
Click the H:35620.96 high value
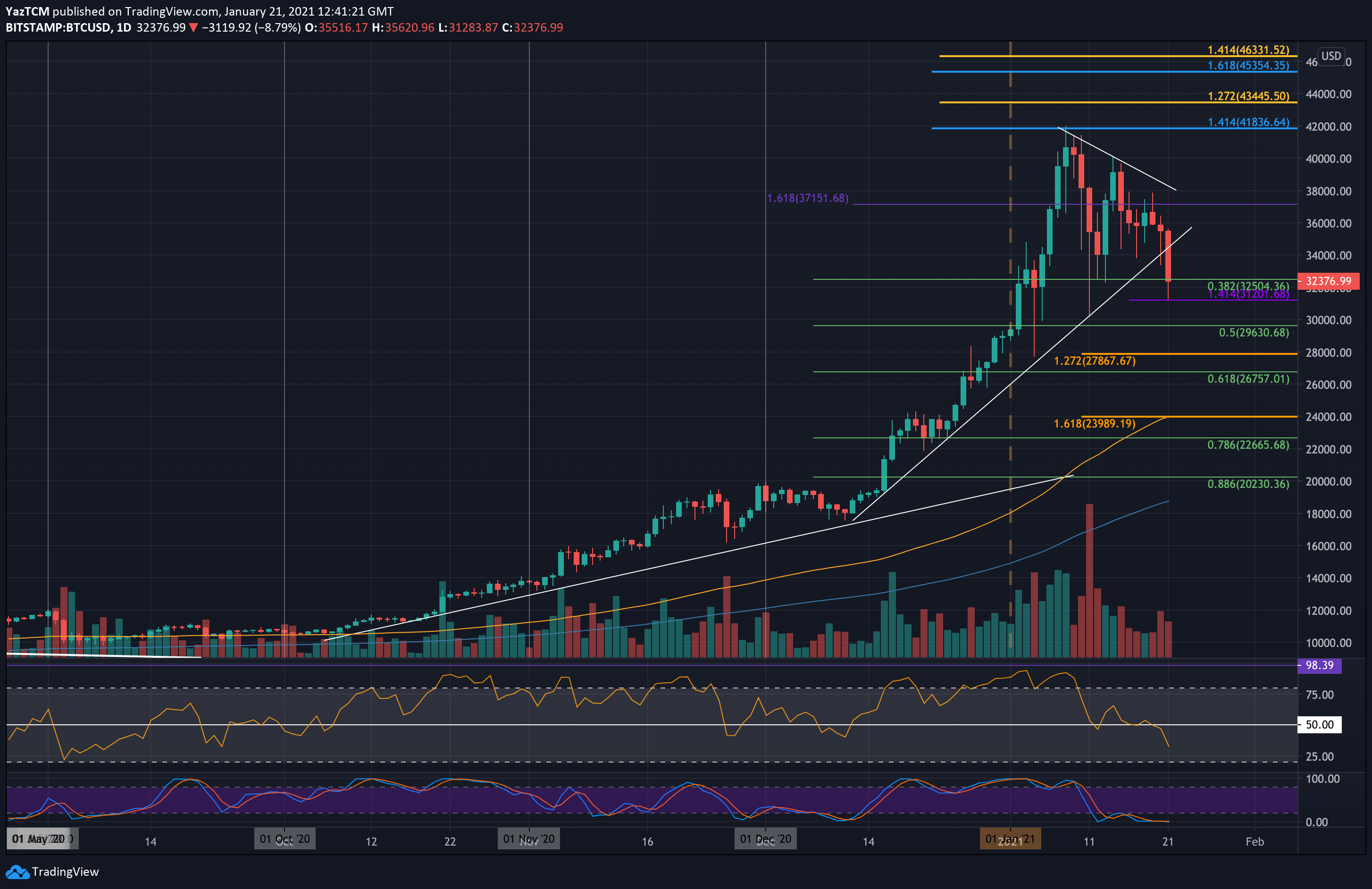pyautogui.click(x=403, y=28)
